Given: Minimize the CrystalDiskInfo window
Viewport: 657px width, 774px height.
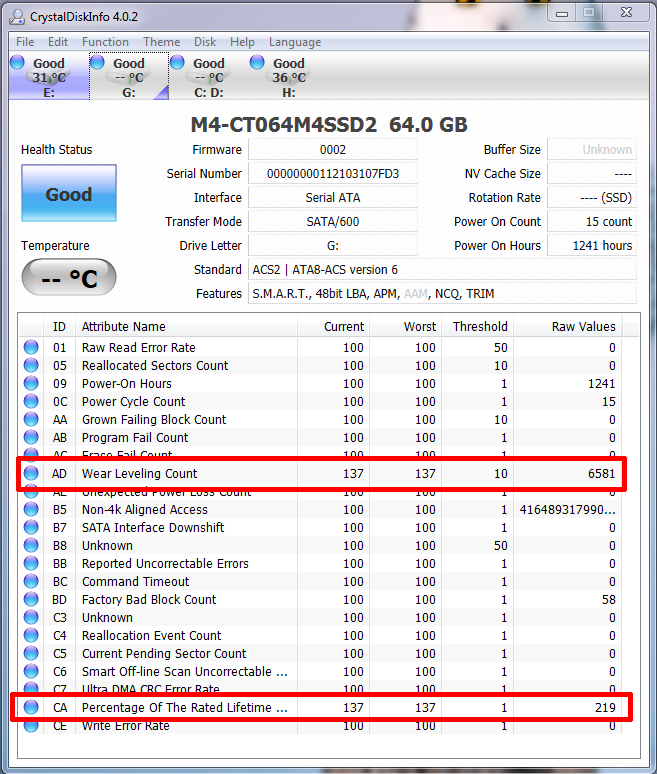Looking at the screenshot, I should coord(562,13).
